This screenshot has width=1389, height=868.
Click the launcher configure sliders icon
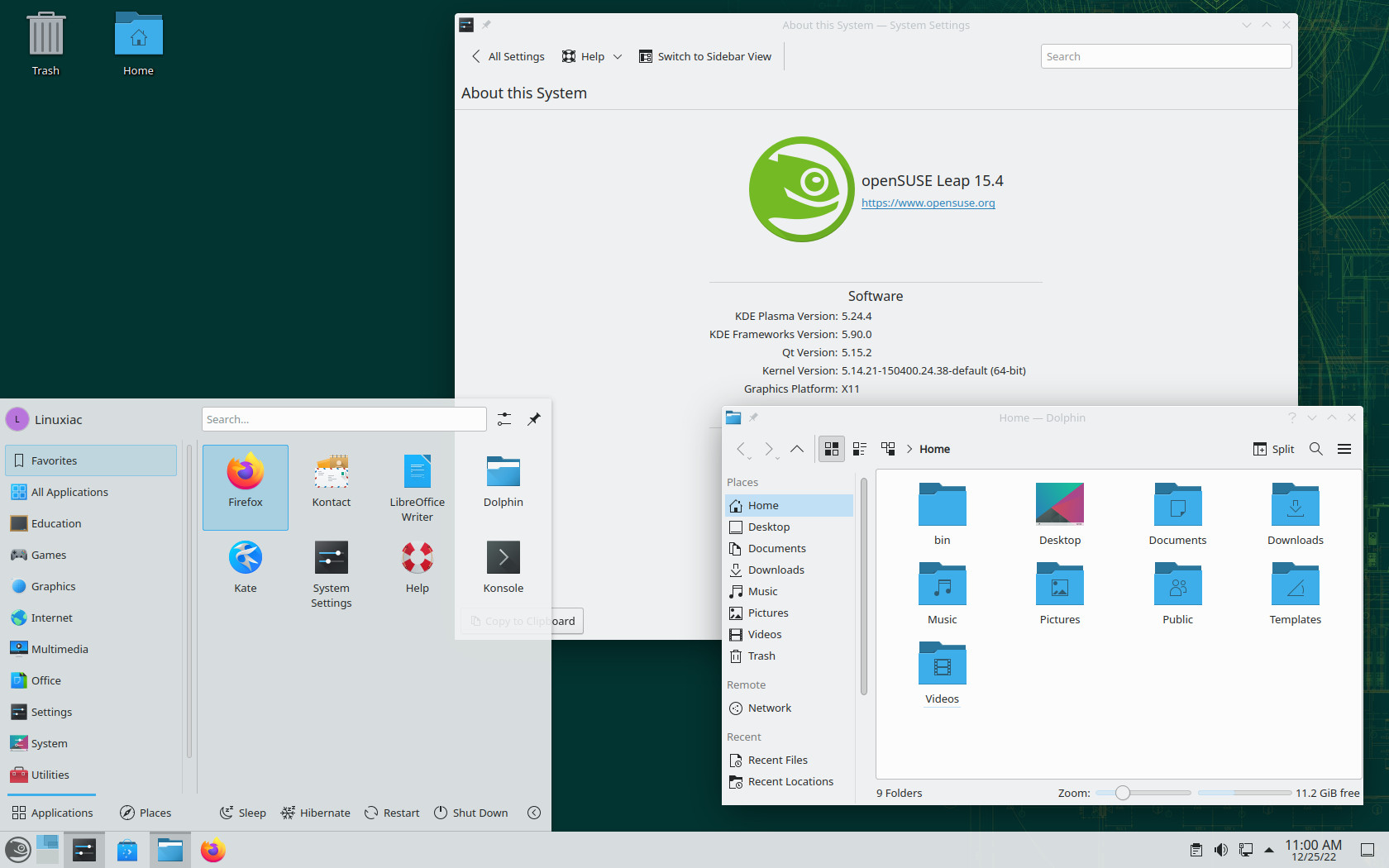pos(504,419)
